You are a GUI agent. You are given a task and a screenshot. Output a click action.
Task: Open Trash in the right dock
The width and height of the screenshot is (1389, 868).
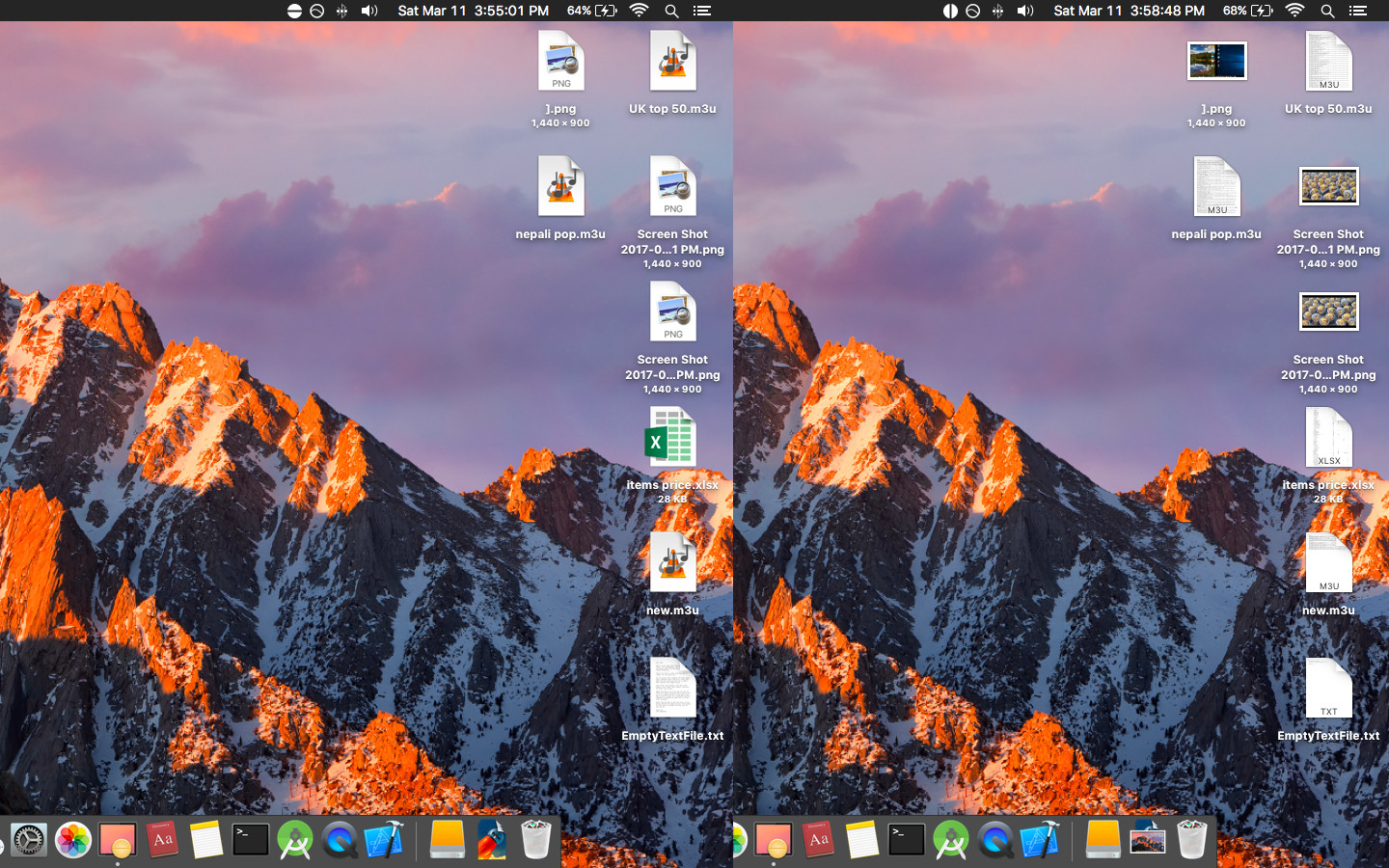pos(1192,840)
